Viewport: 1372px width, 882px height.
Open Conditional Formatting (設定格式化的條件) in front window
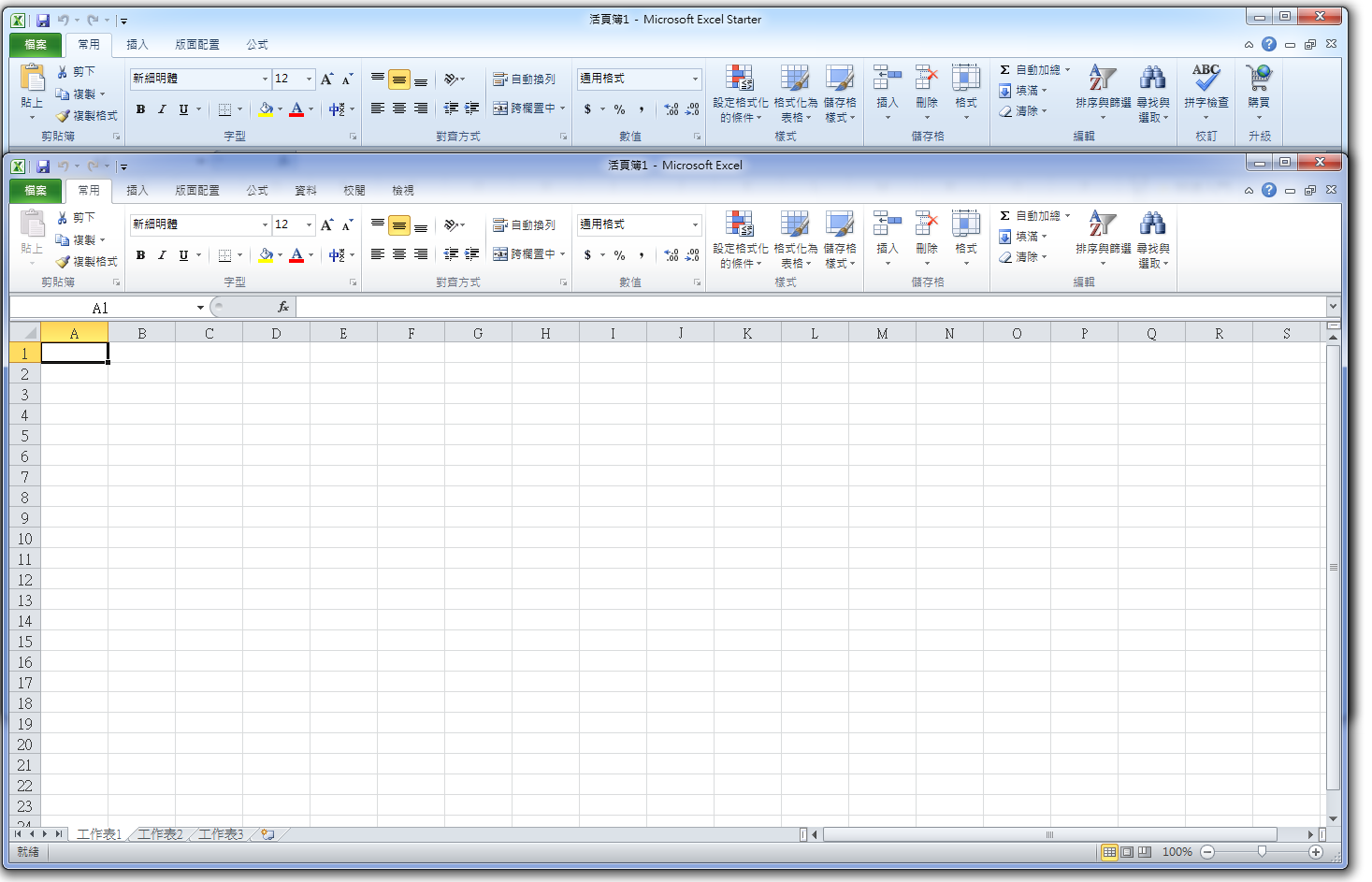tap(740, 239)
